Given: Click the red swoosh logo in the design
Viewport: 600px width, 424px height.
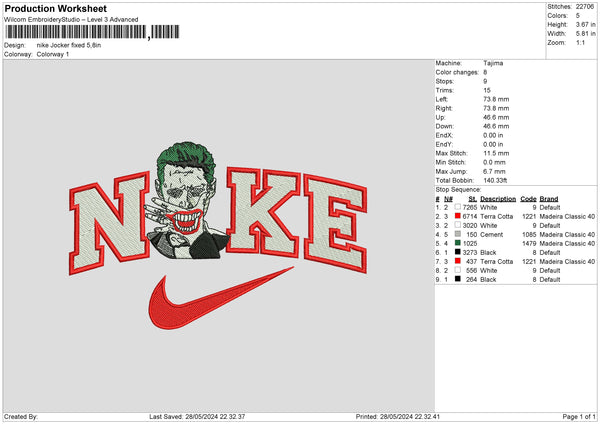Looking at the screenshot, I should (221, 298).
